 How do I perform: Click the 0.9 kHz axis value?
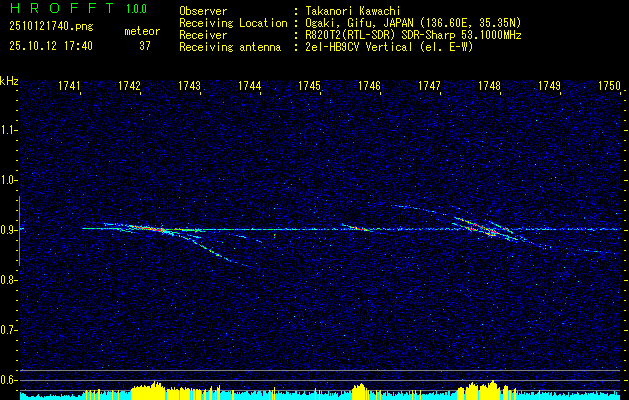[8, 230]
